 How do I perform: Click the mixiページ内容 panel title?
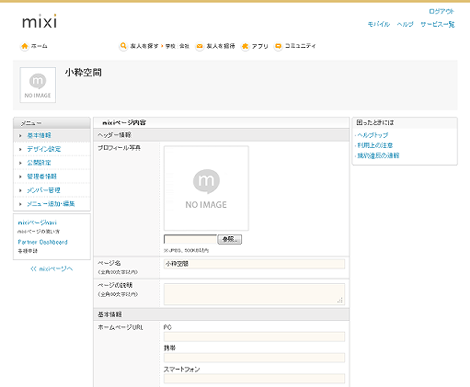(124, 123)
